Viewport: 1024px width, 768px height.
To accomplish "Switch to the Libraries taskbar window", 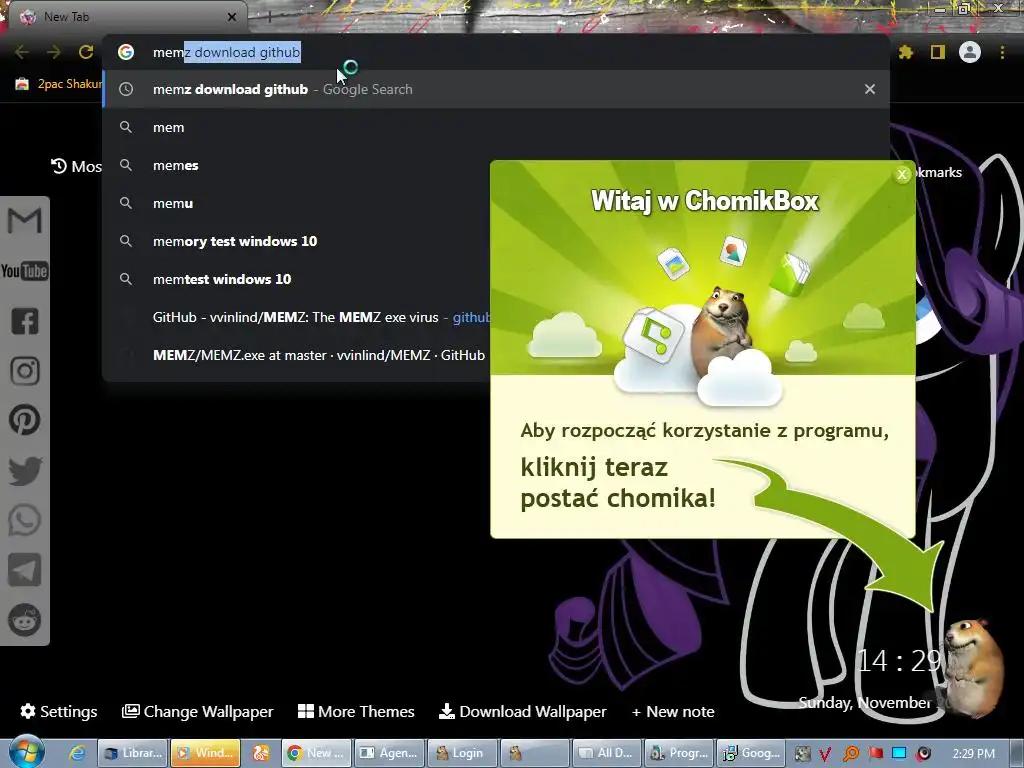I will coord(133,753).
